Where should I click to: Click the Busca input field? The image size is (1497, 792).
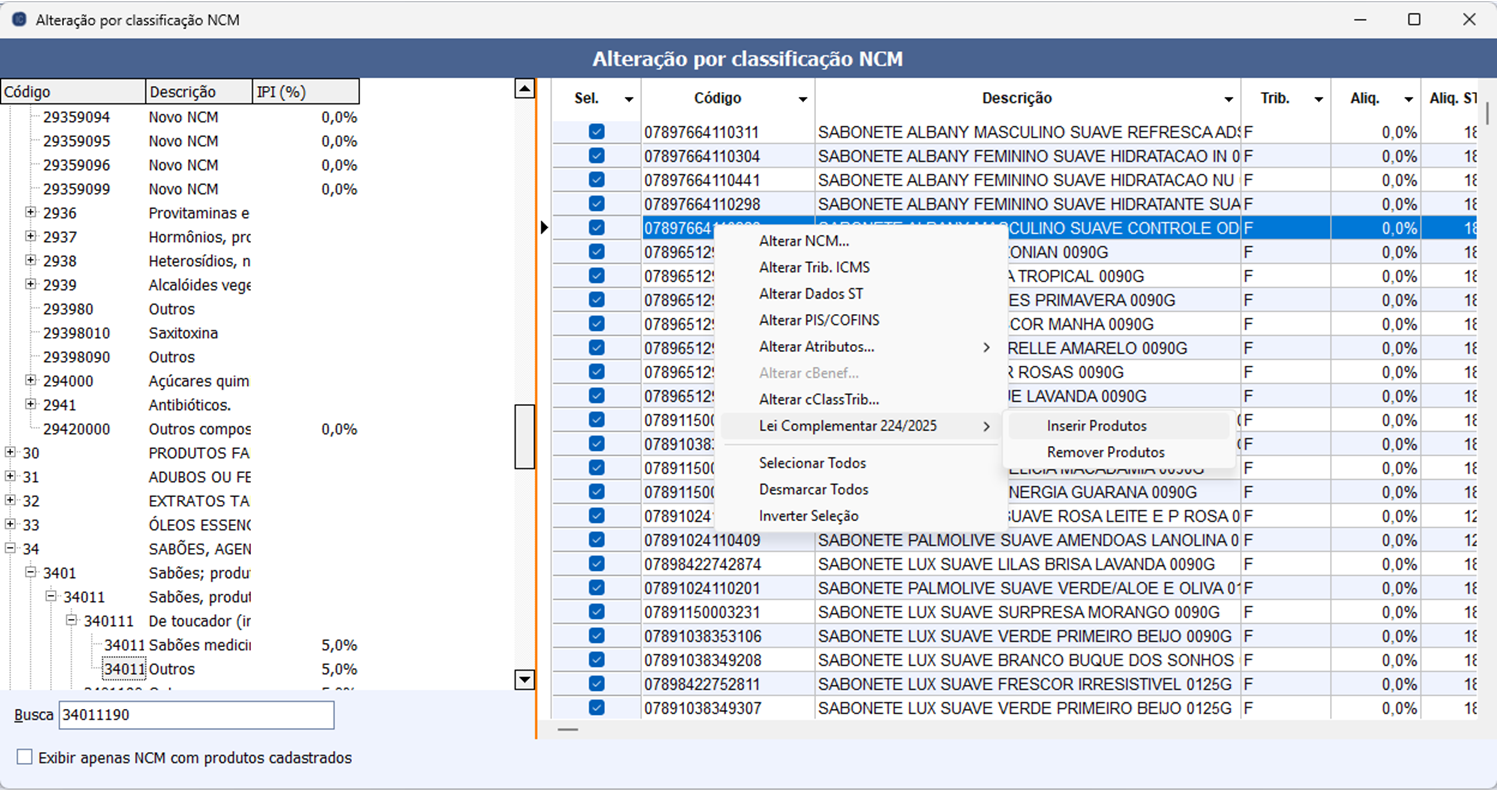click(x=196, y=716)
